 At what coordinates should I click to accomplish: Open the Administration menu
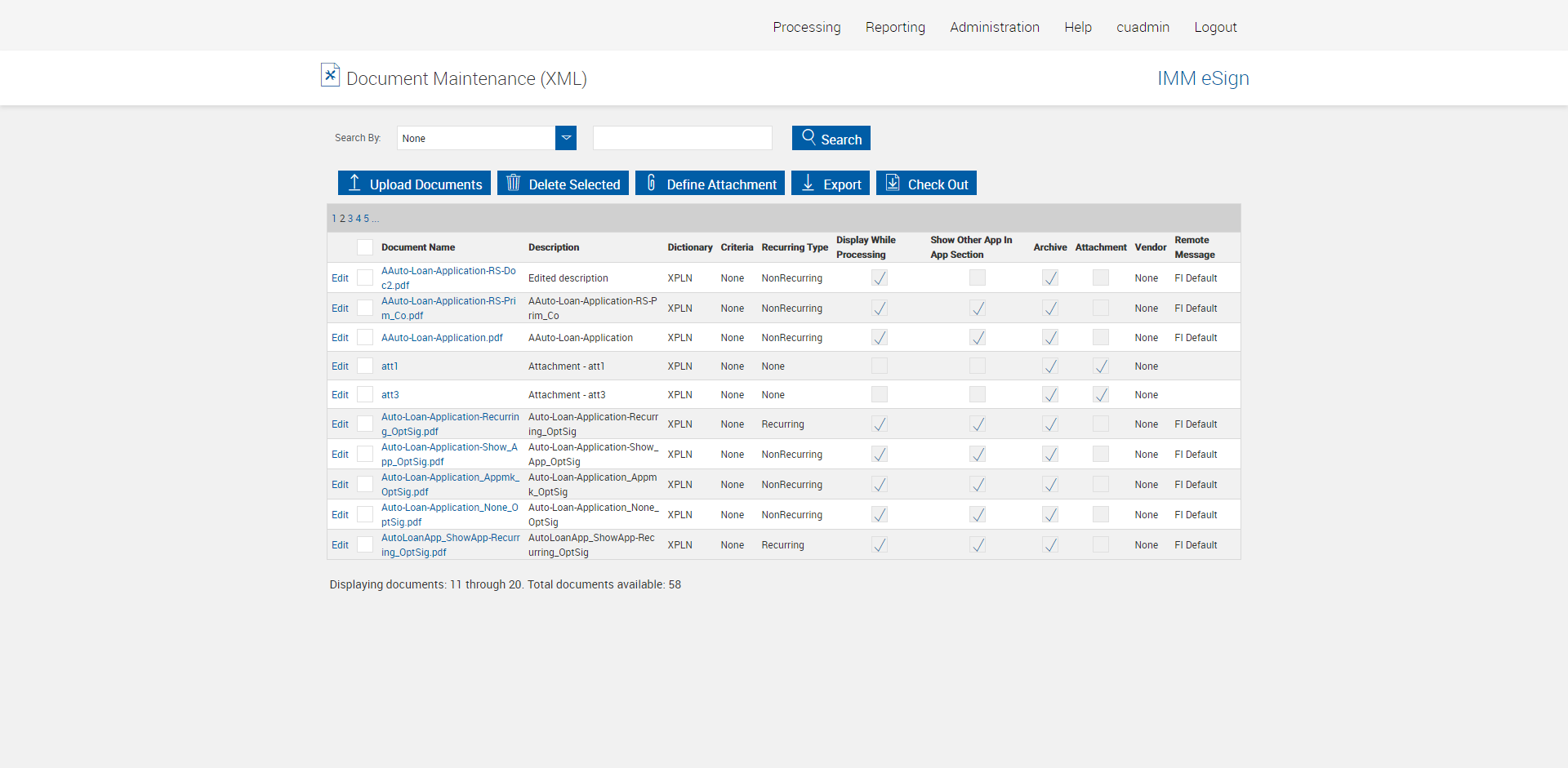click(994, 27)
